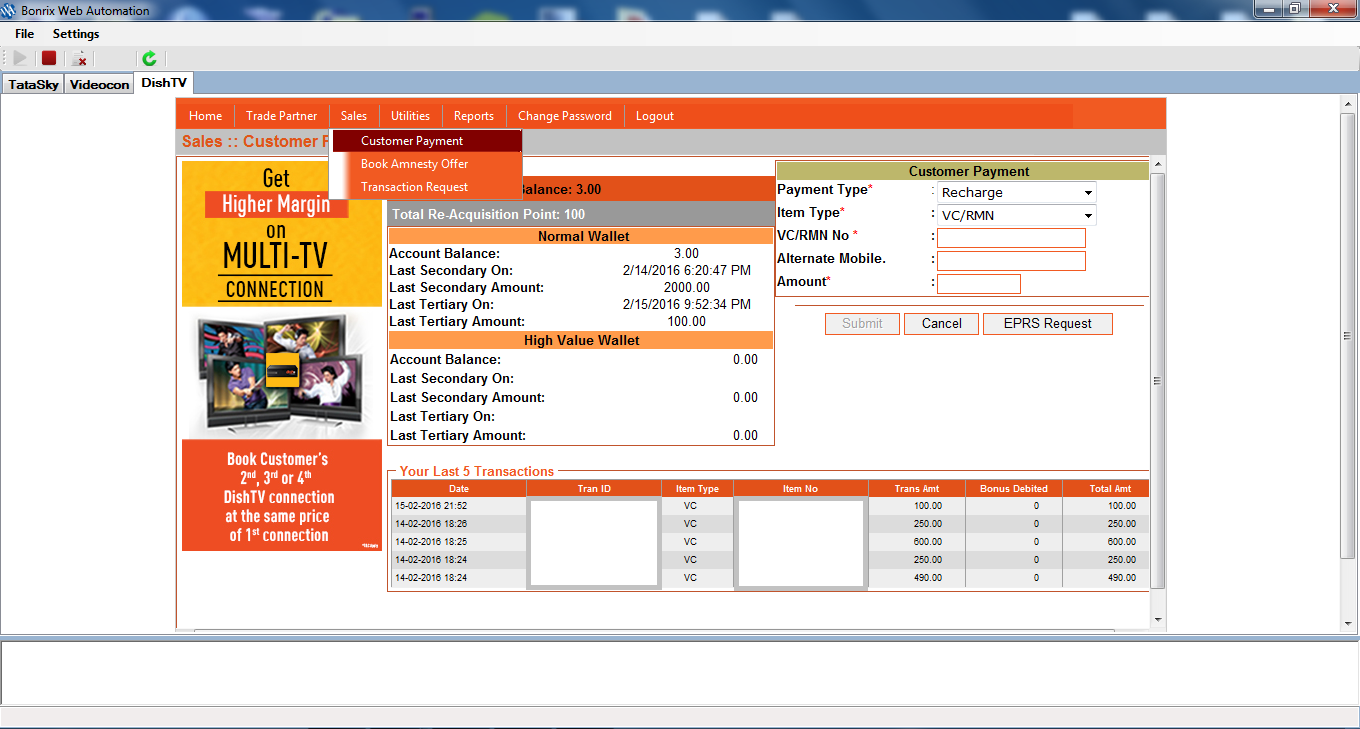Click the EPRS Request button

[1047, 324]
